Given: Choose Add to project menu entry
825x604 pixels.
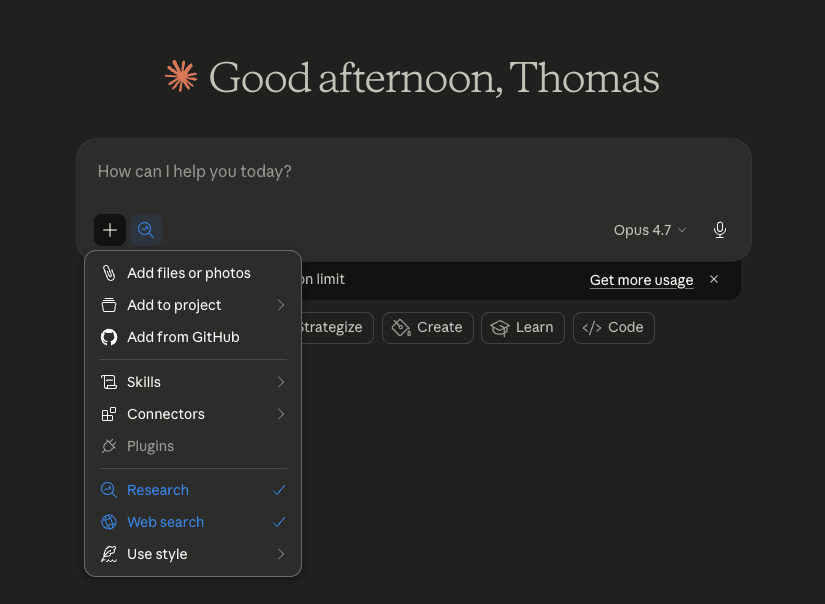Looking at the screenshot, I should 193,305.
